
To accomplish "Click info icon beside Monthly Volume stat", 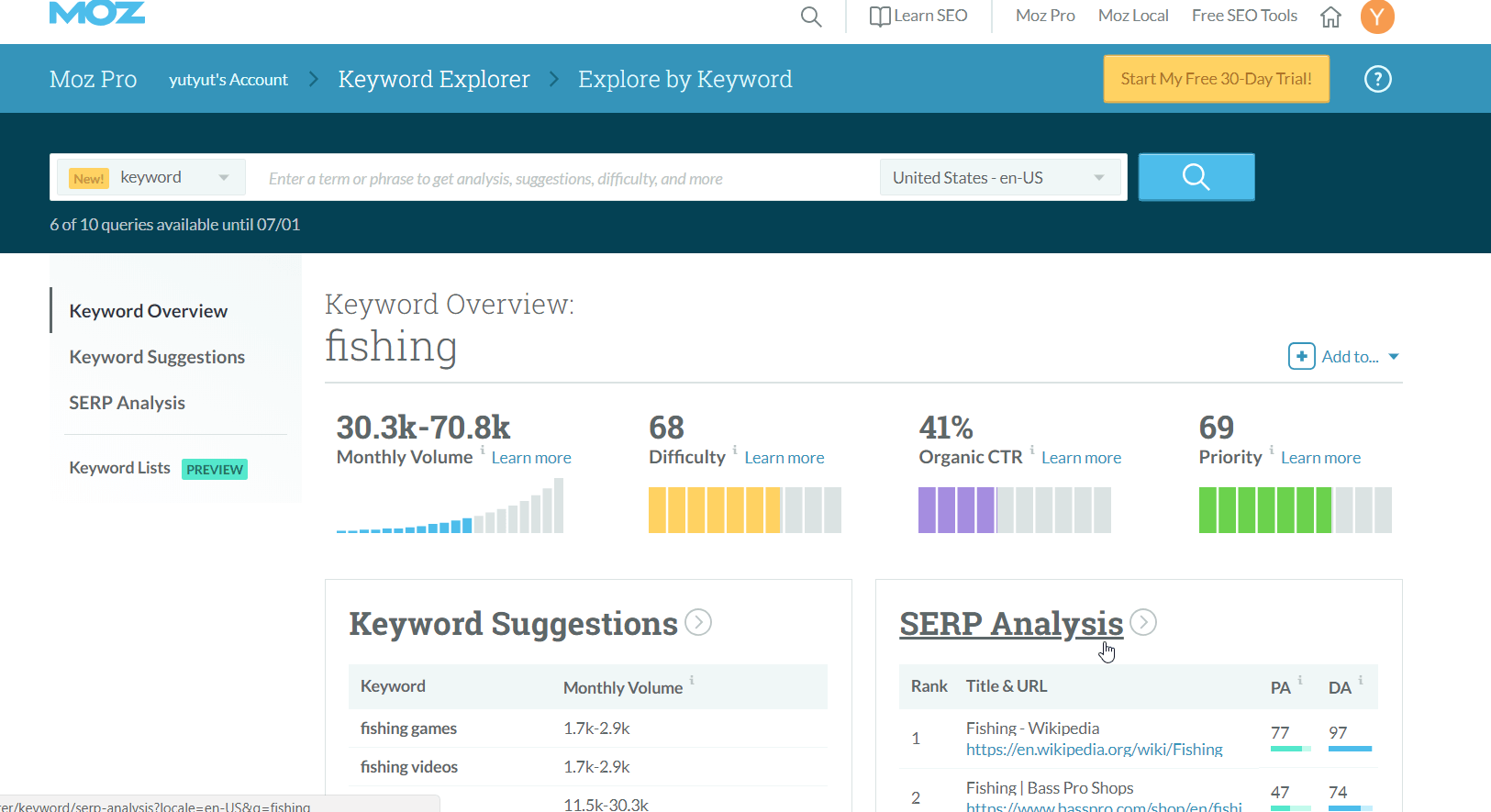I will [483, 450].
